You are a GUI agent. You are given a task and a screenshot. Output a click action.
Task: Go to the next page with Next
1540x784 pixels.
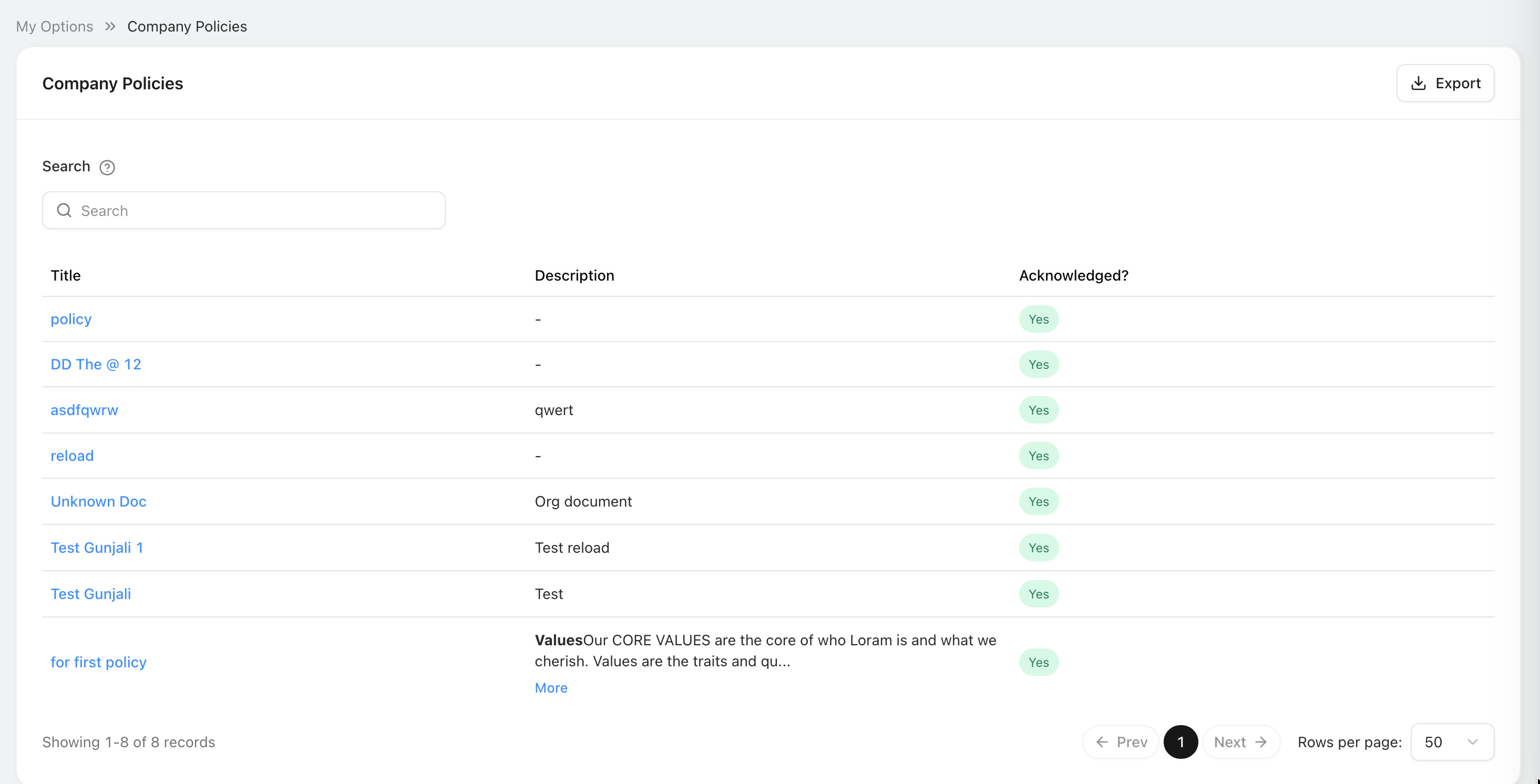pyautogui.click(x=1241, y=742)
